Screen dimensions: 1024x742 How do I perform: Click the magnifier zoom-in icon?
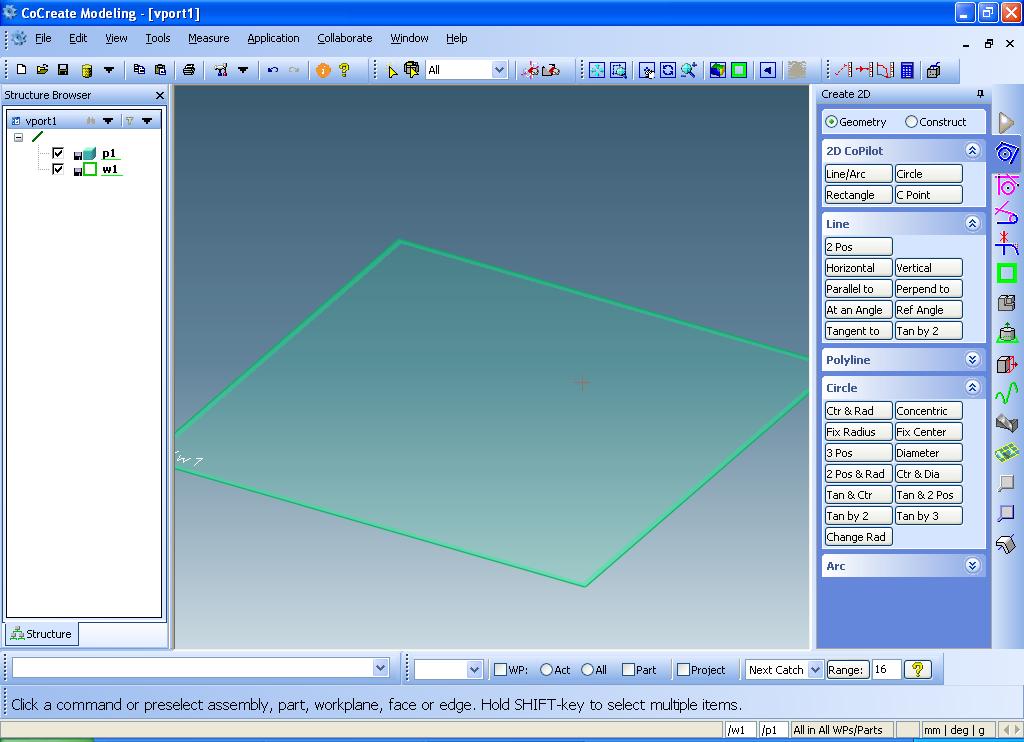coord(689,70)
